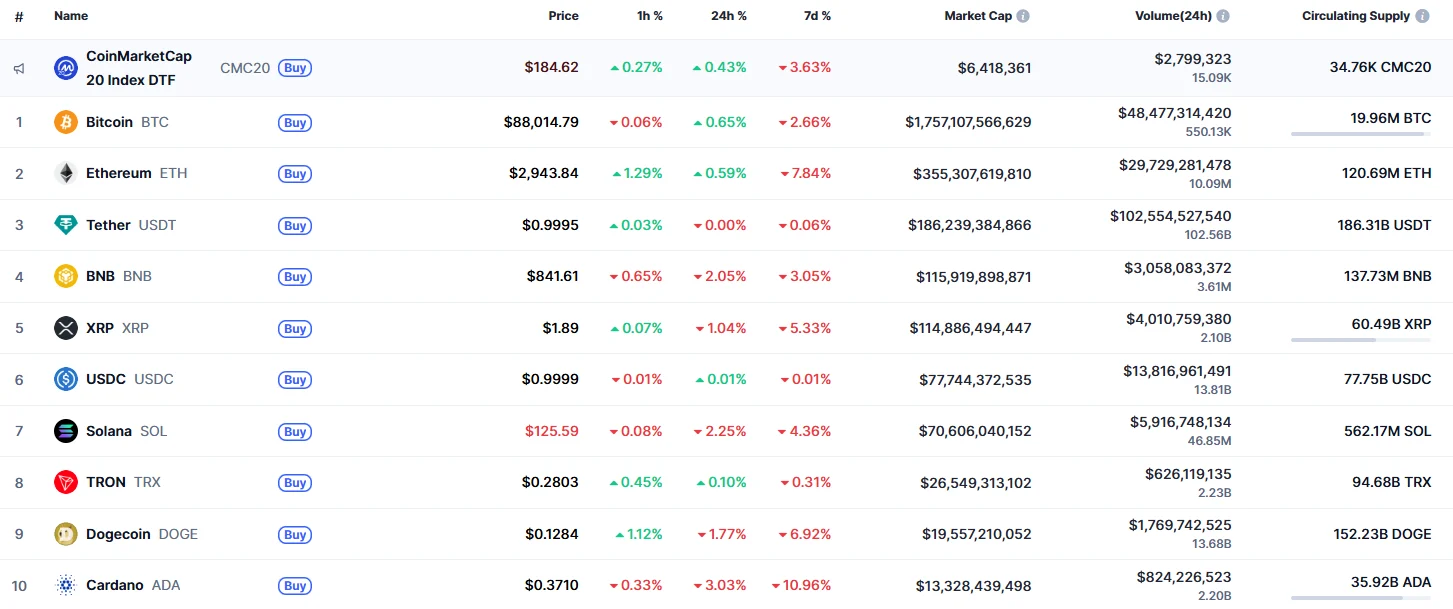This screenshot has height=609, width=1453.
Task: Sort table by 24h % column
Action: click(728, 16)
